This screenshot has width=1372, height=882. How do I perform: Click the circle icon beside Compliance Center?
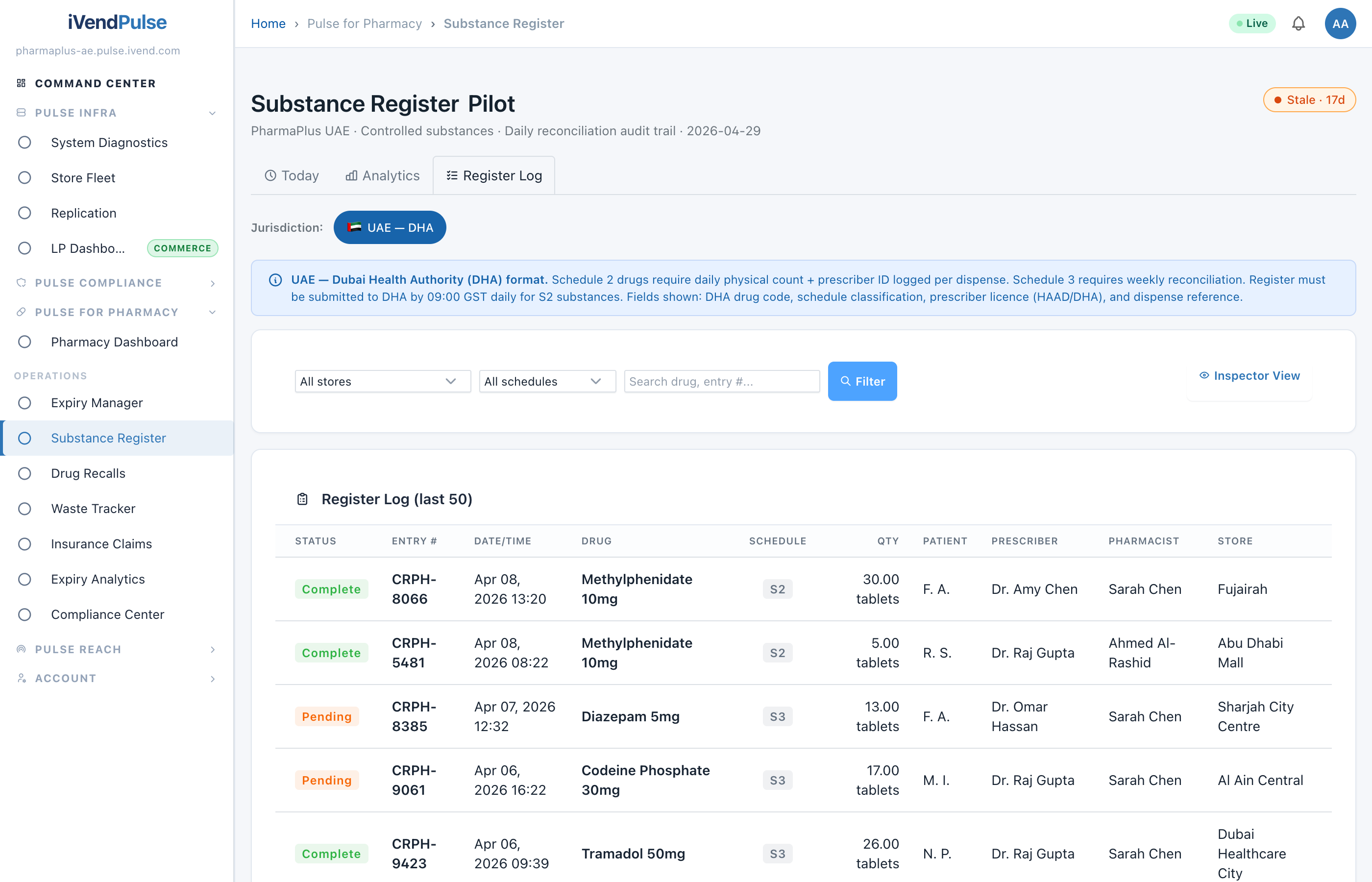click(x=24, y=614)
